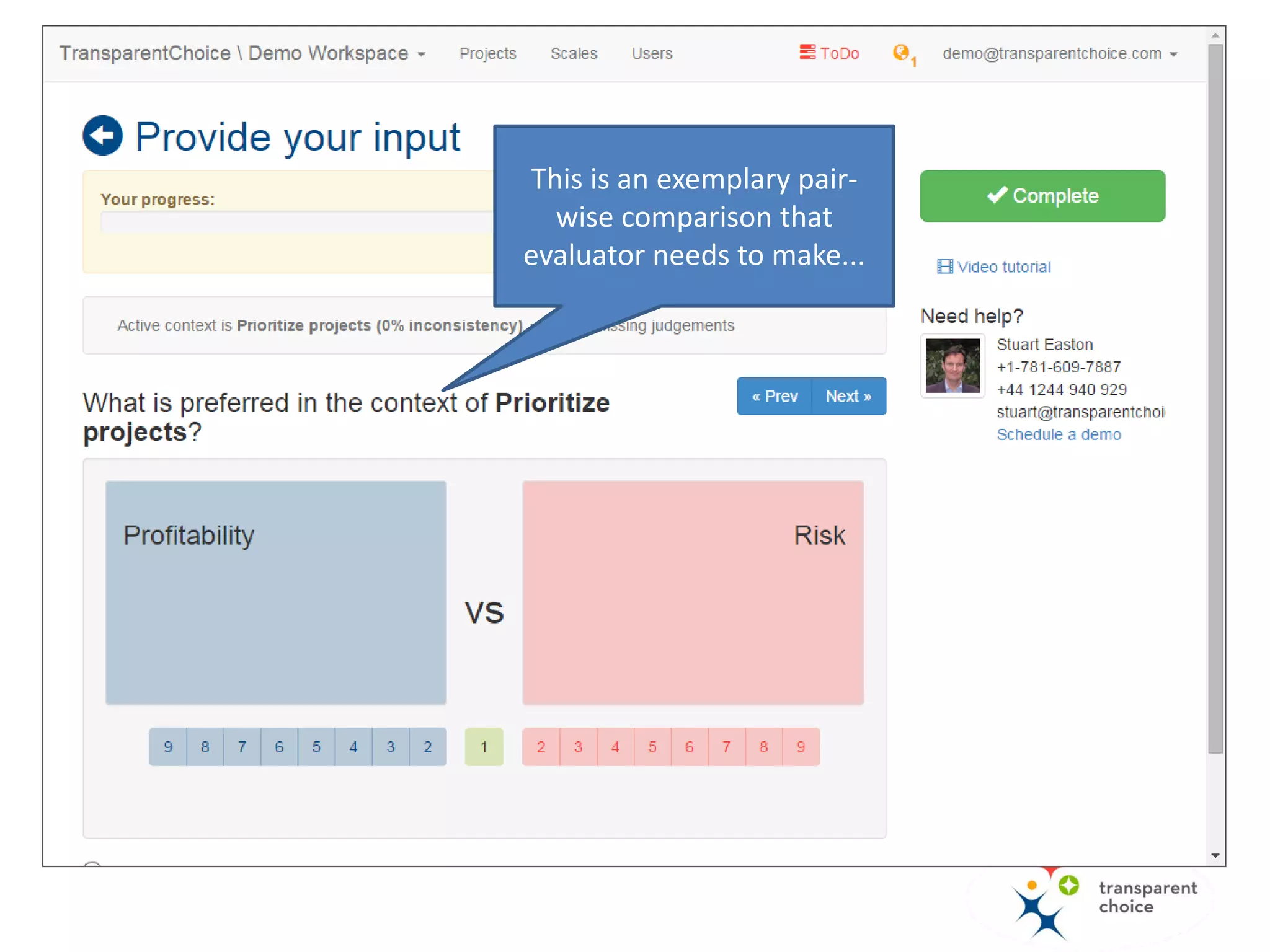This screenshot has height=952, width=1270.
Task: Choose red Risk score 9
Action: pyautogui.click(x=801, y=747)
